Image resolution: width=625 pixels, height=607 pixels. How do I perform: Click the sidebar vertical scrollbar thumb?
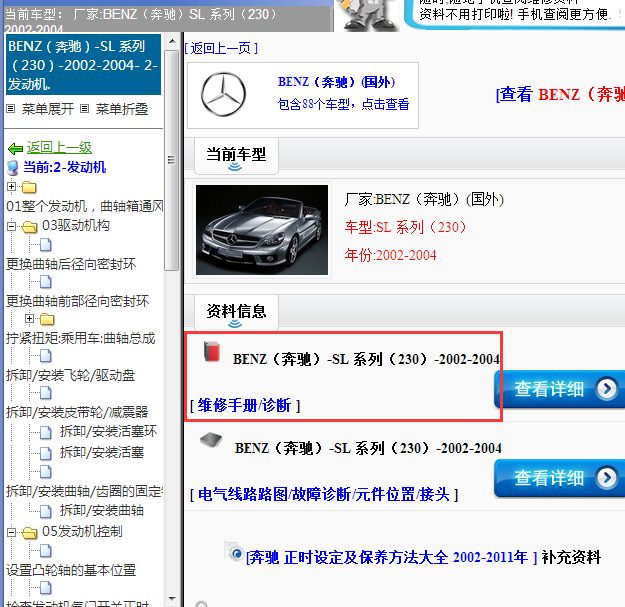172,160
